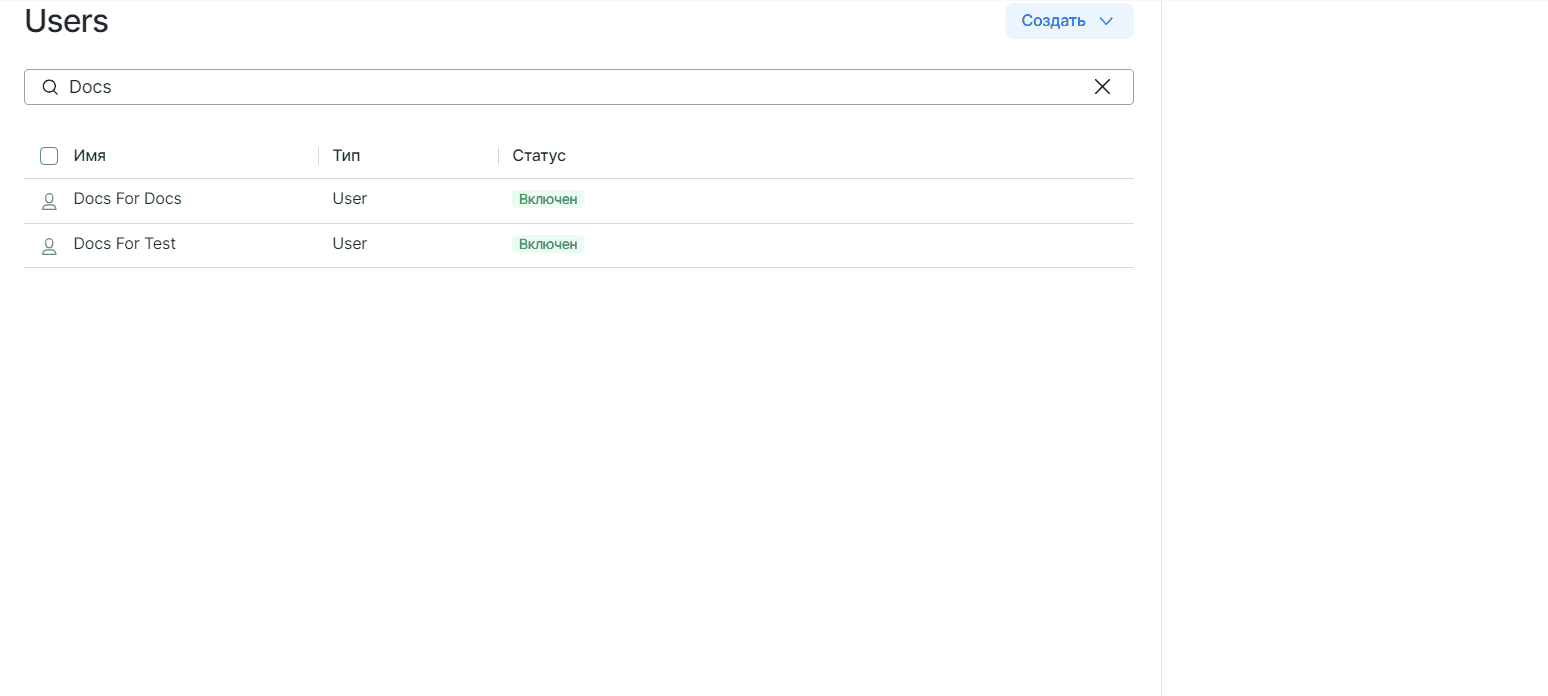Click the User type cell of Docs For Test

point(350,244)
